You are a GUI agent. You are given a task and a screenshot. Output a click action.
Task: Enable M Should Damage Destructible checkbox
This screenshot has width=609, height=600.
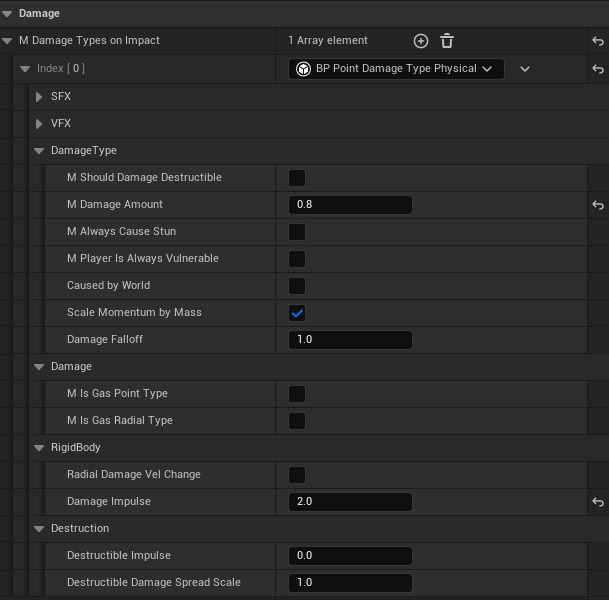(x=297, y=178)
